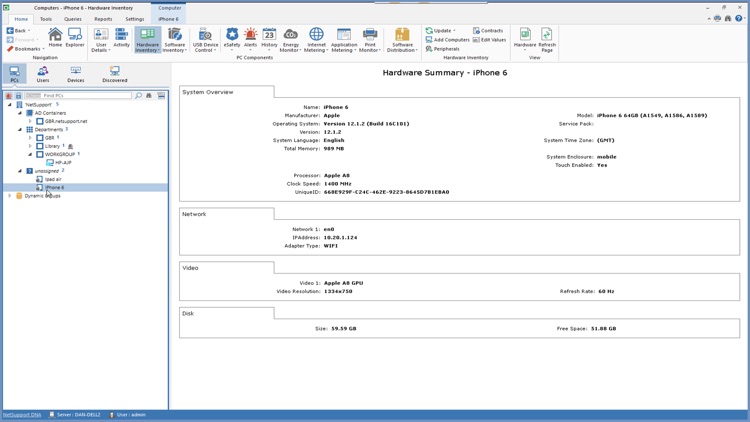Click the Peripherals button
The height and width of the screenshot is (422, 750).
pos(442,49)
